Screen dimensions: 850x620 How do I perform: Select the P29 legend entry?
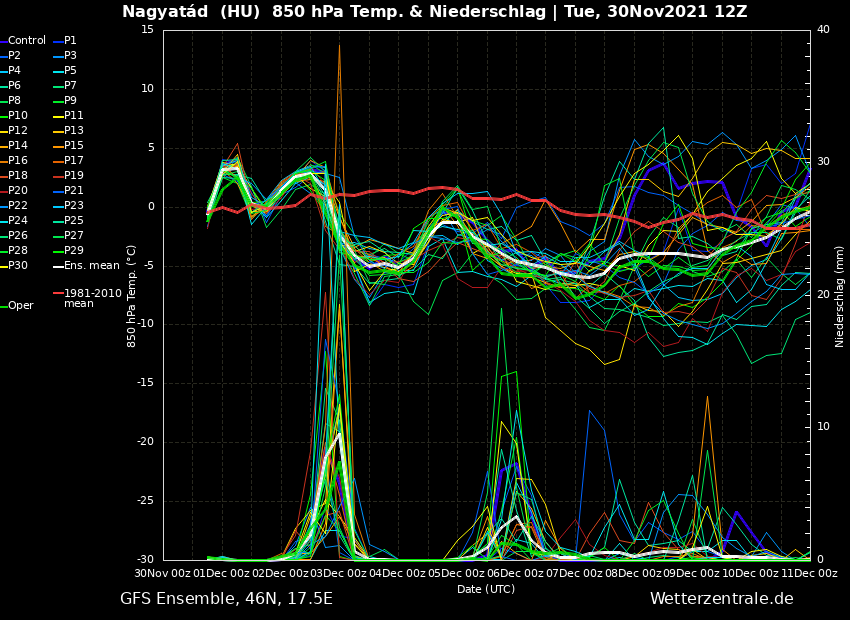click(74, 251)
